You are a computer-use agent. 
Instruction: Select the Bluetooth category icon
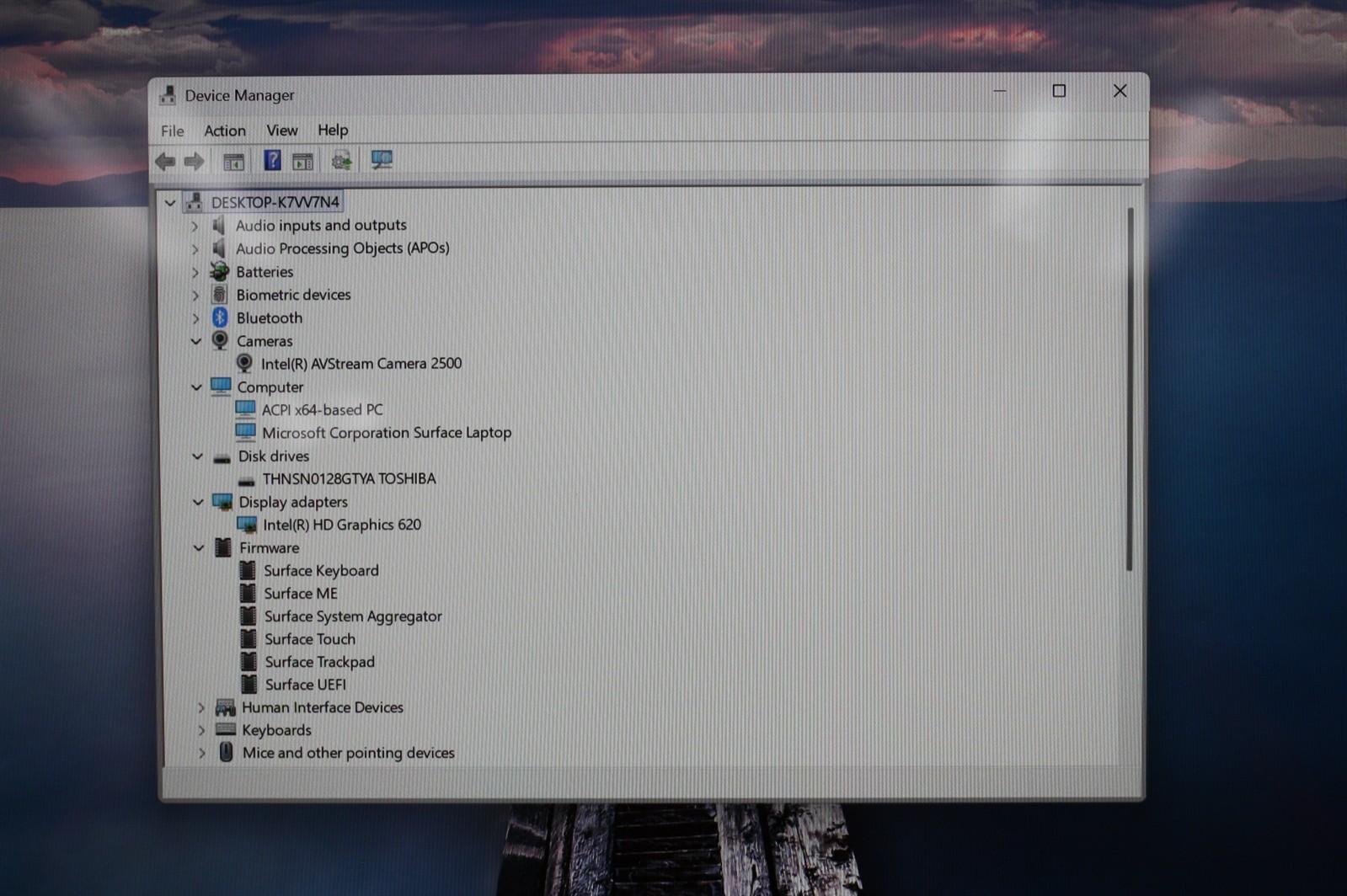[x=220, y=317]
